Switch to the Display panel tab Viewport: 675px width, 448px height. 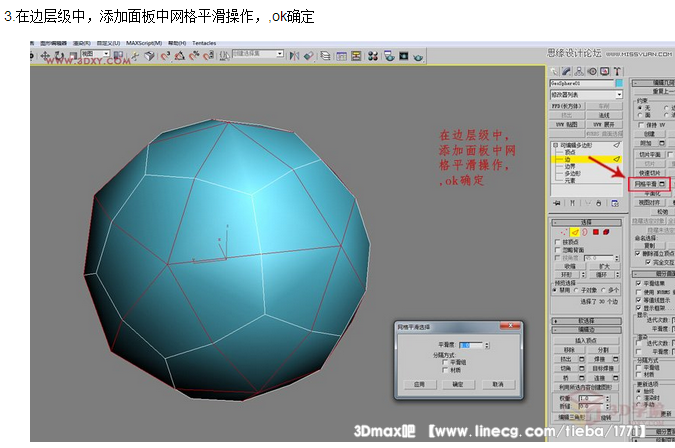pyautogui.click(x=605, y=71)
